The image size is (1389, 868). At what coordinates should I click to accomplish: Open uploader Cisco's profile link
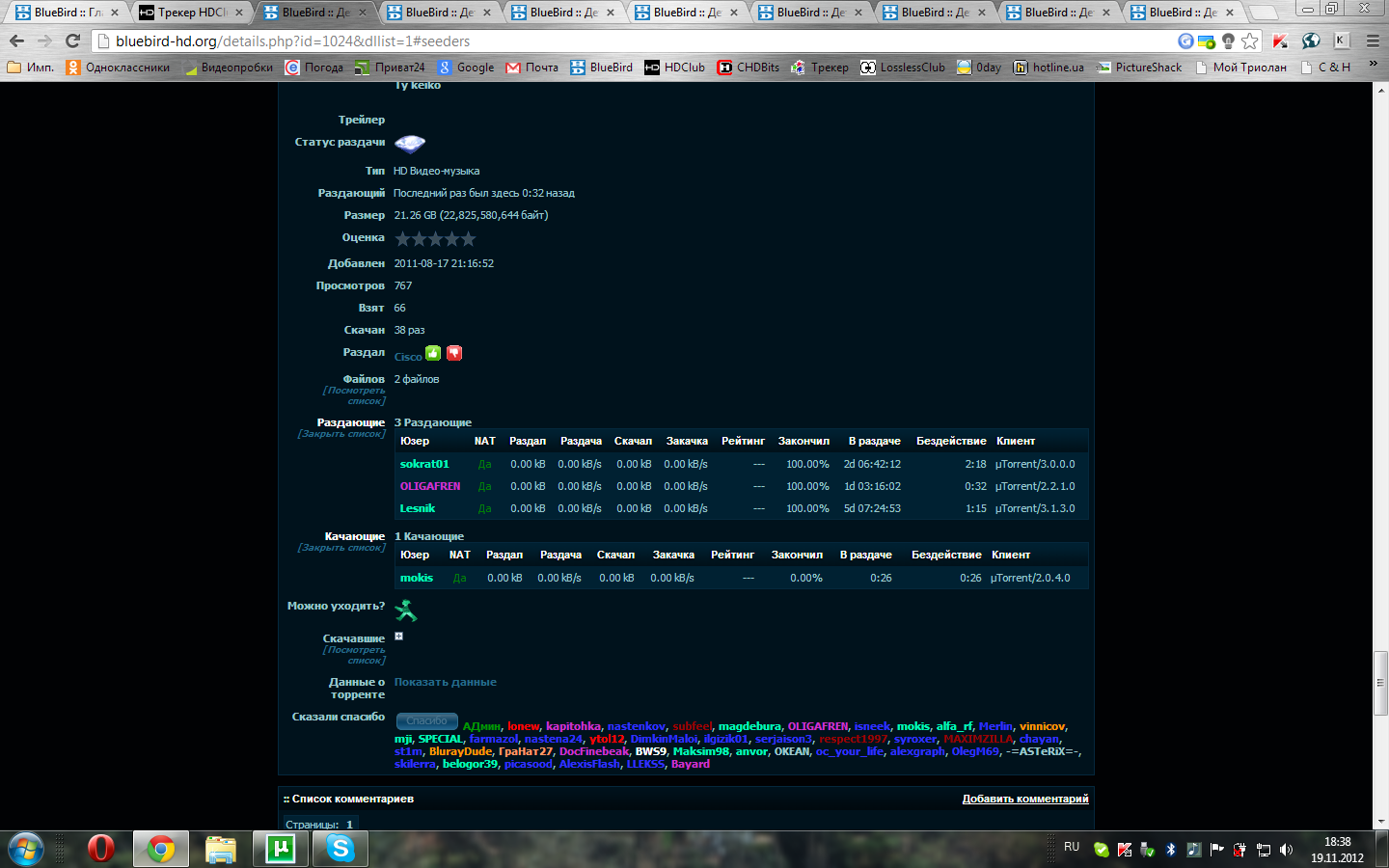[408, 357]
